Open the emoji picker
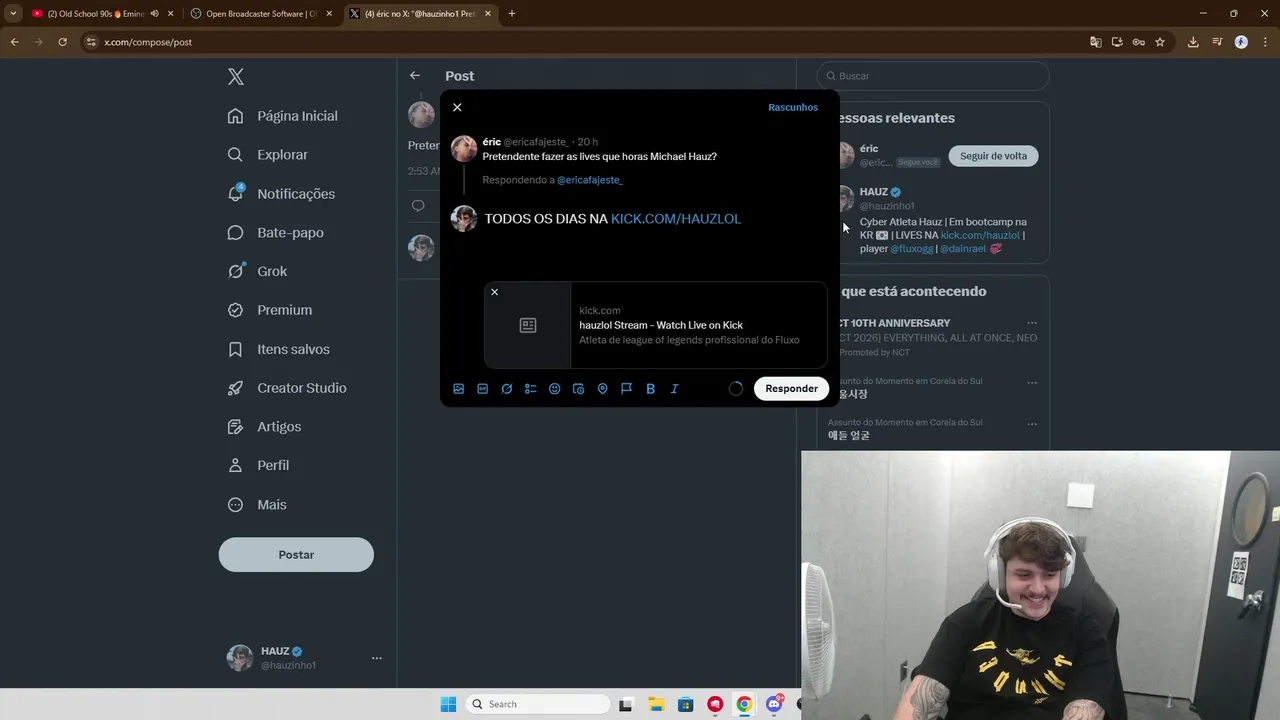 (x=555, y=389)
